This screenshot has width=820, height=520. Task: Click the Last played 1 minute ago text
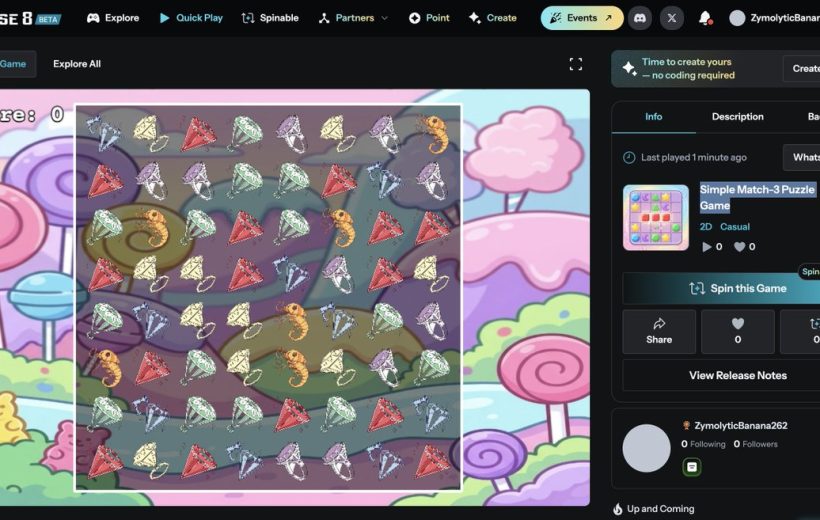point(693,157)
